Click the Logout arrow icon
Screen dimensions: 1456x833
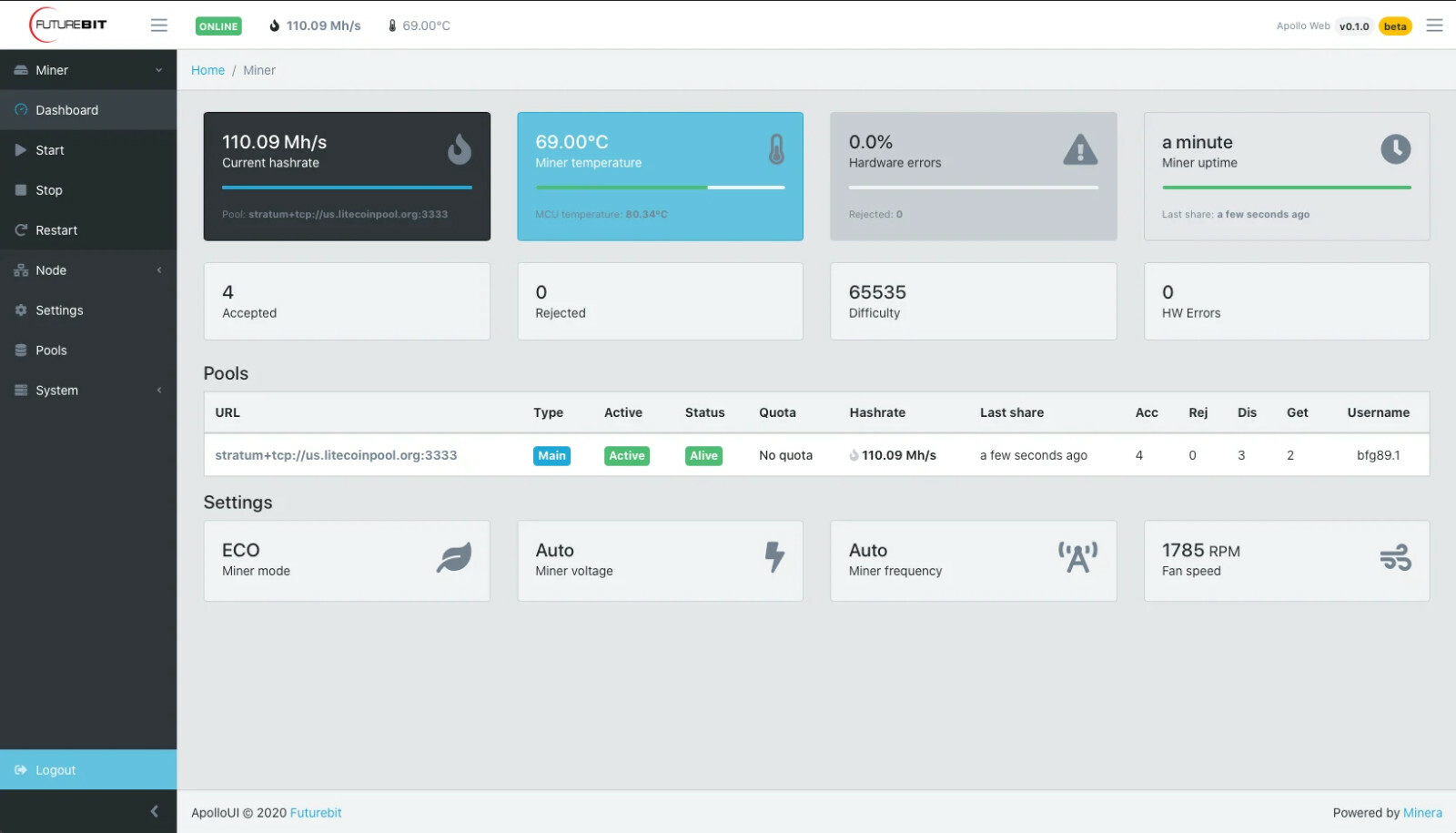[21, 770]
